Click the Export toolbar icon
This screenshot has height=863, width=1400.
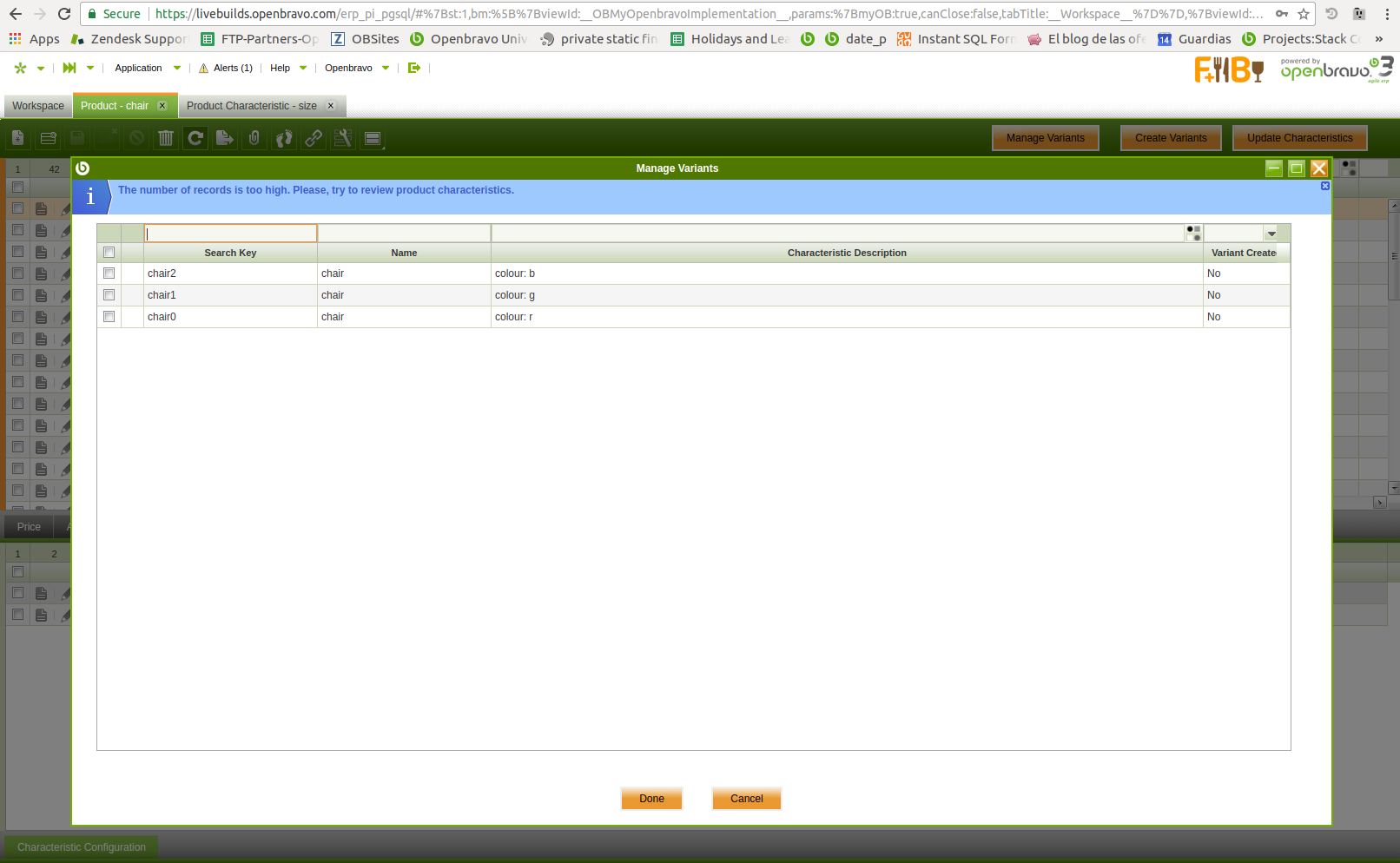tap(225, 138)
